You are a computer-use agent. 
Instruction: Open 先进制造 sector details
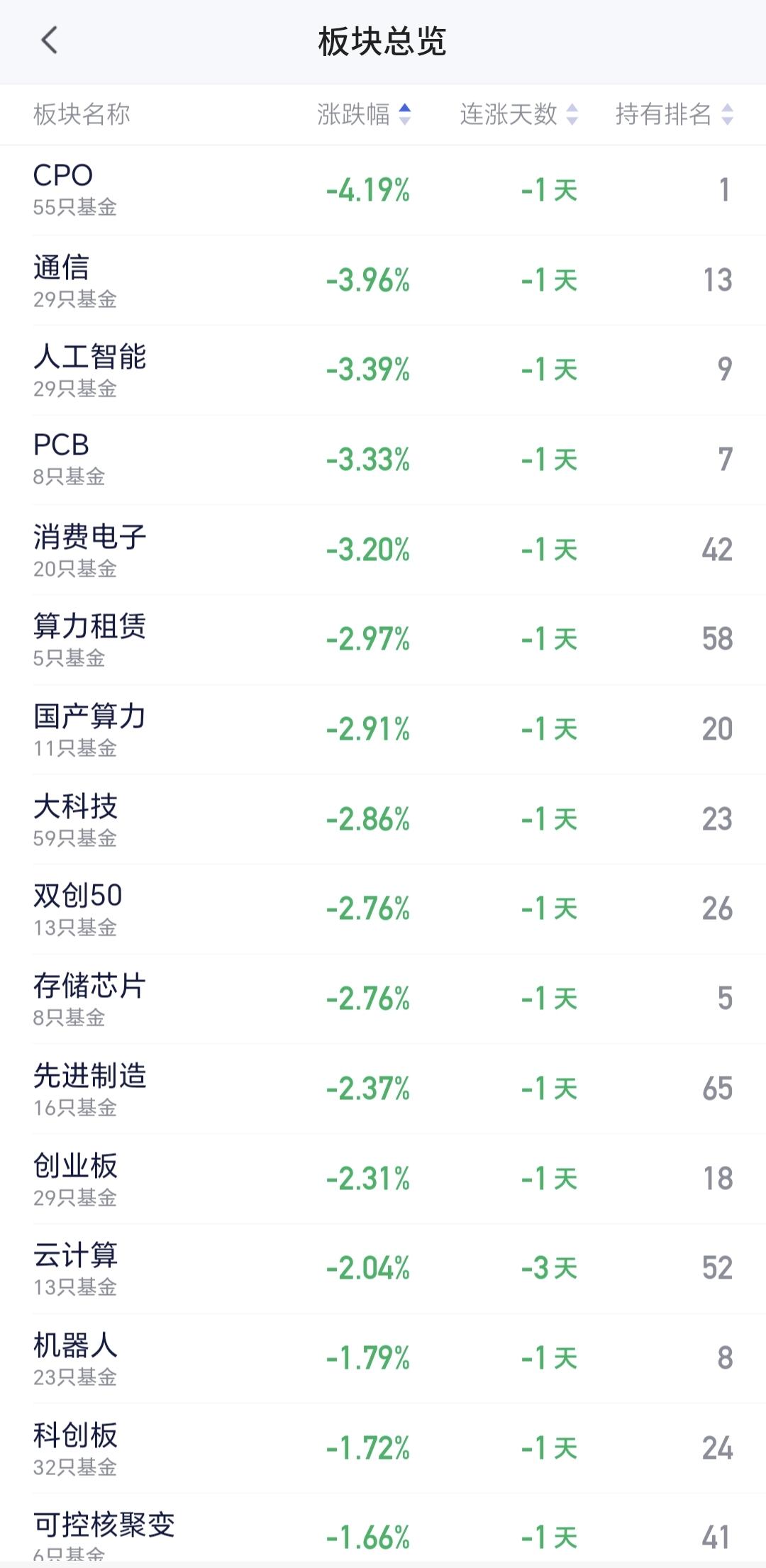[383, 1089]
